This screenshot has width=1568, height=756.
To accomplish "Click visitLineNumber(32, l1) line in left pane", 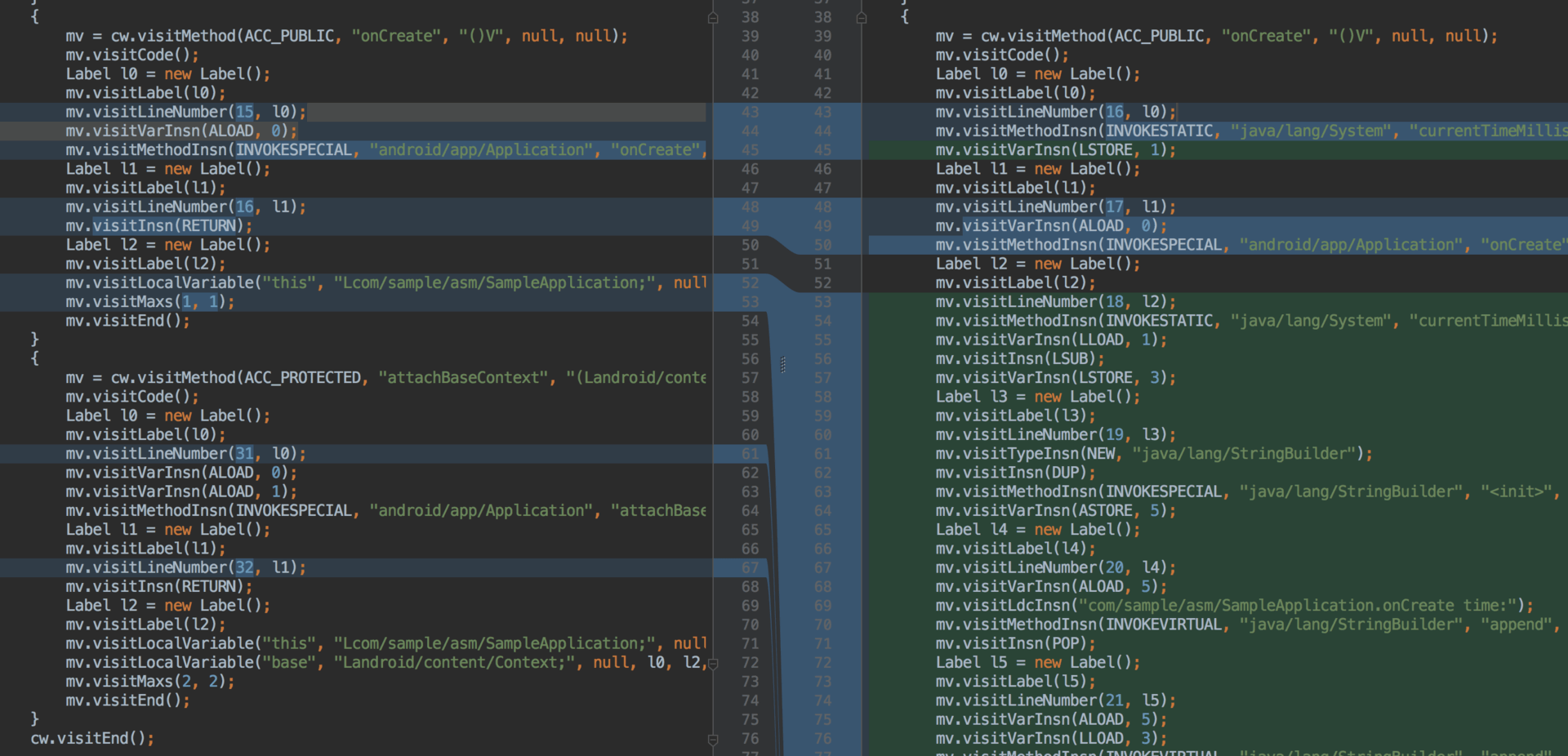I will (185, 567).
